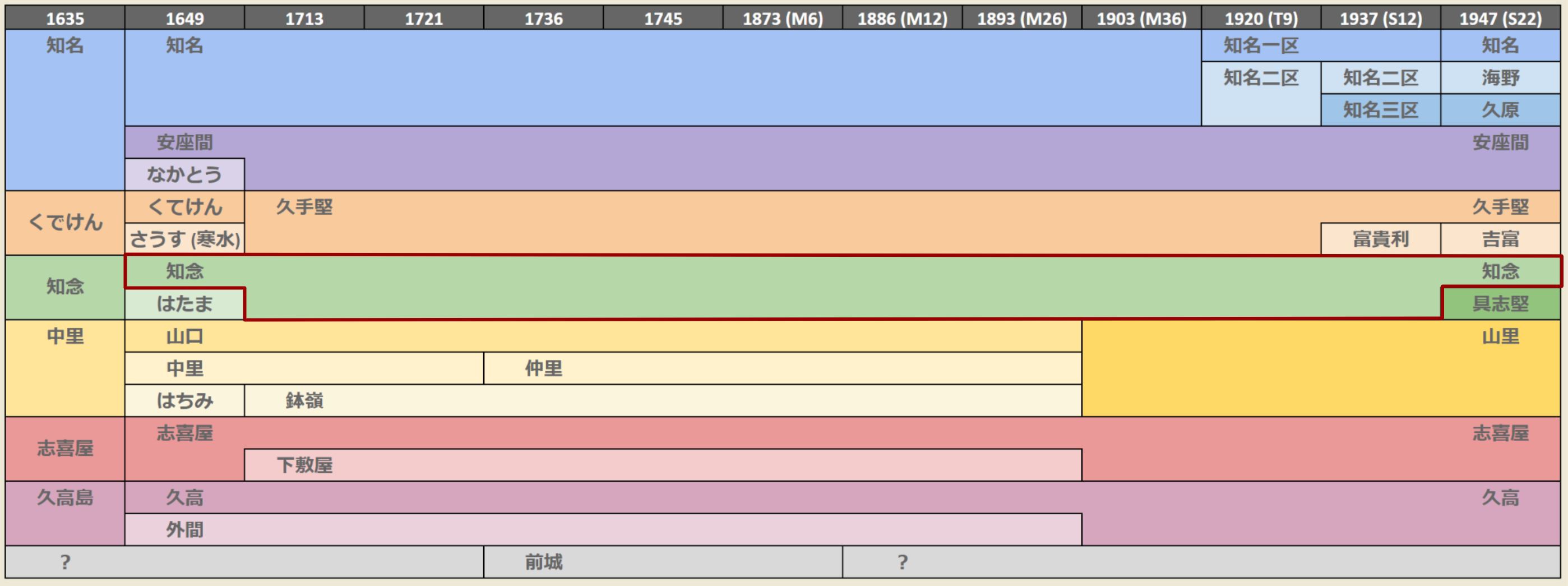
Task: Click the なかとう cell
Action: click(x=184, y=175)
